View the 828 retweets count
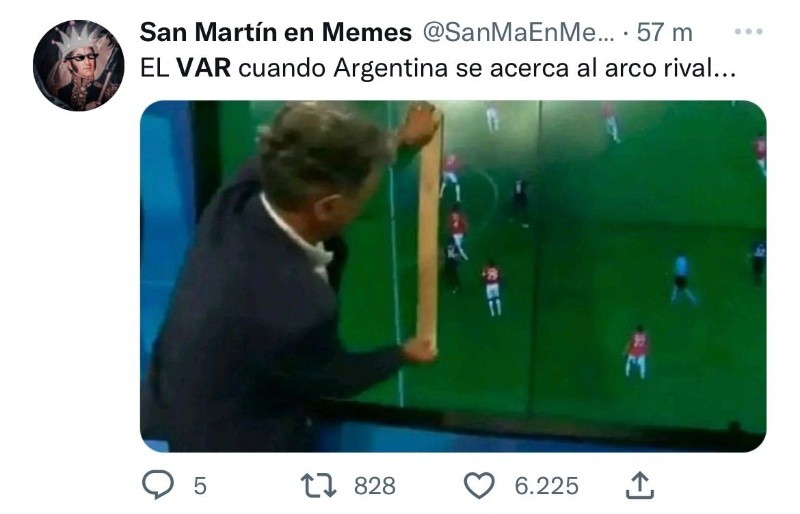This screenshot has width=800, height=514. pos(375,486)
